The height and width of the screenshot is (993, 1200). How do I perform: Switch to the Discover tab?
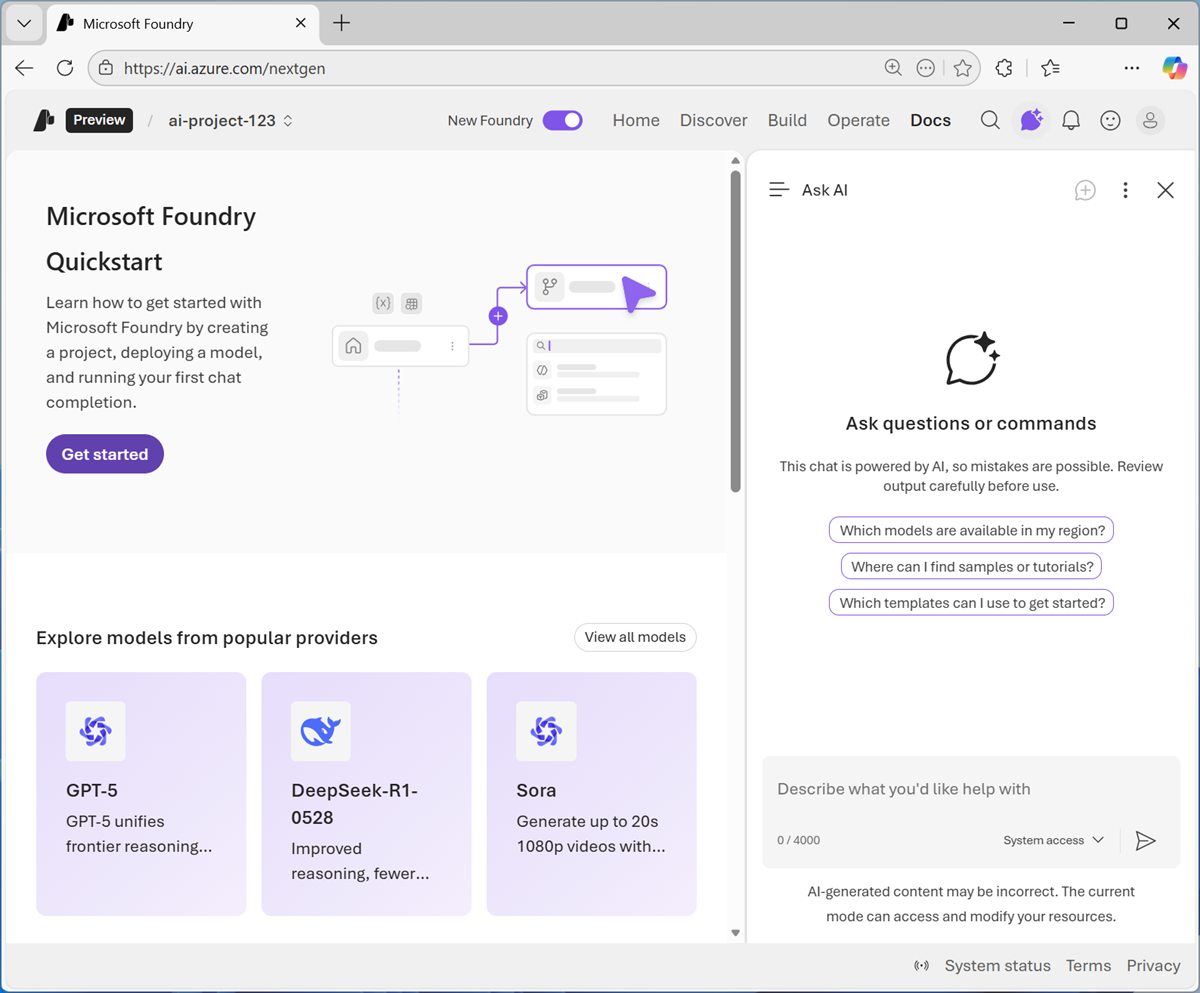coord(713,120)
